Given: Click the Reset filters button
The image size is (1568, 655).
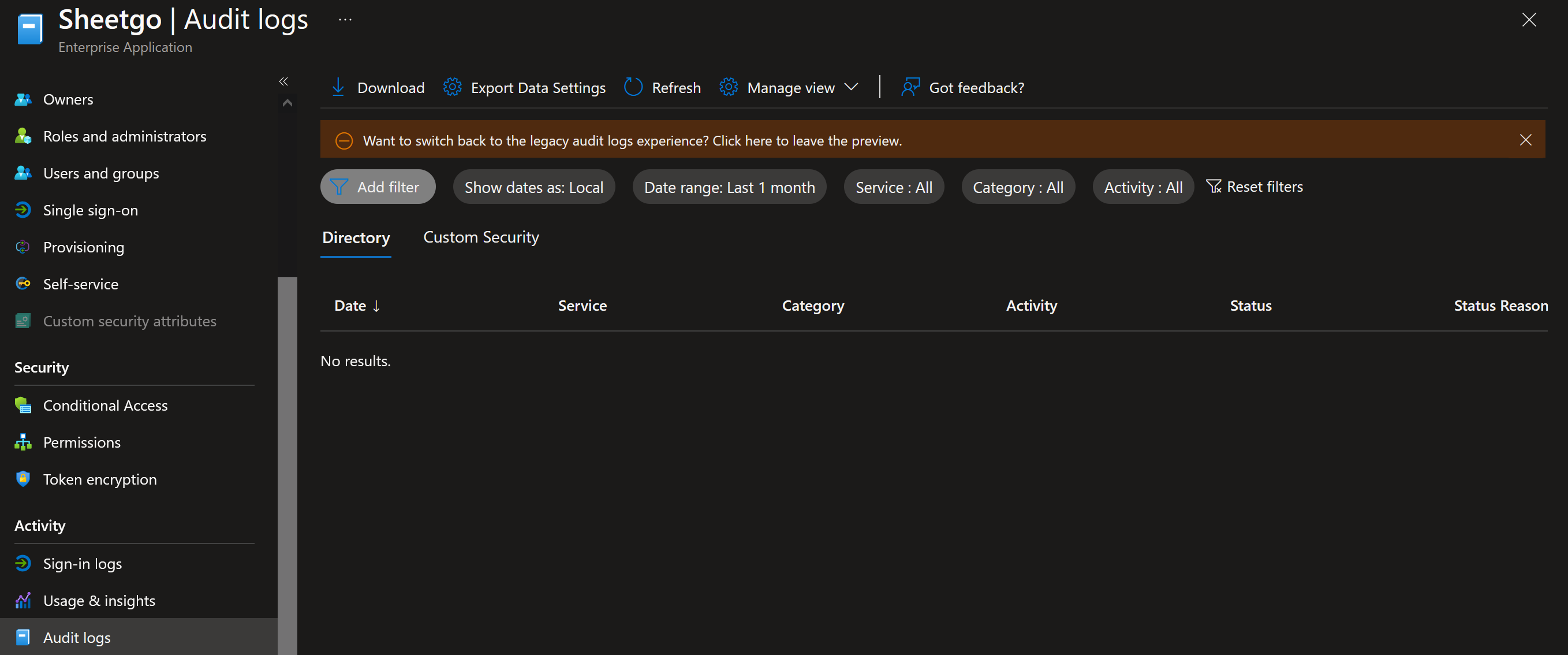Looking at the screenshot, I should pos(1255,186).
